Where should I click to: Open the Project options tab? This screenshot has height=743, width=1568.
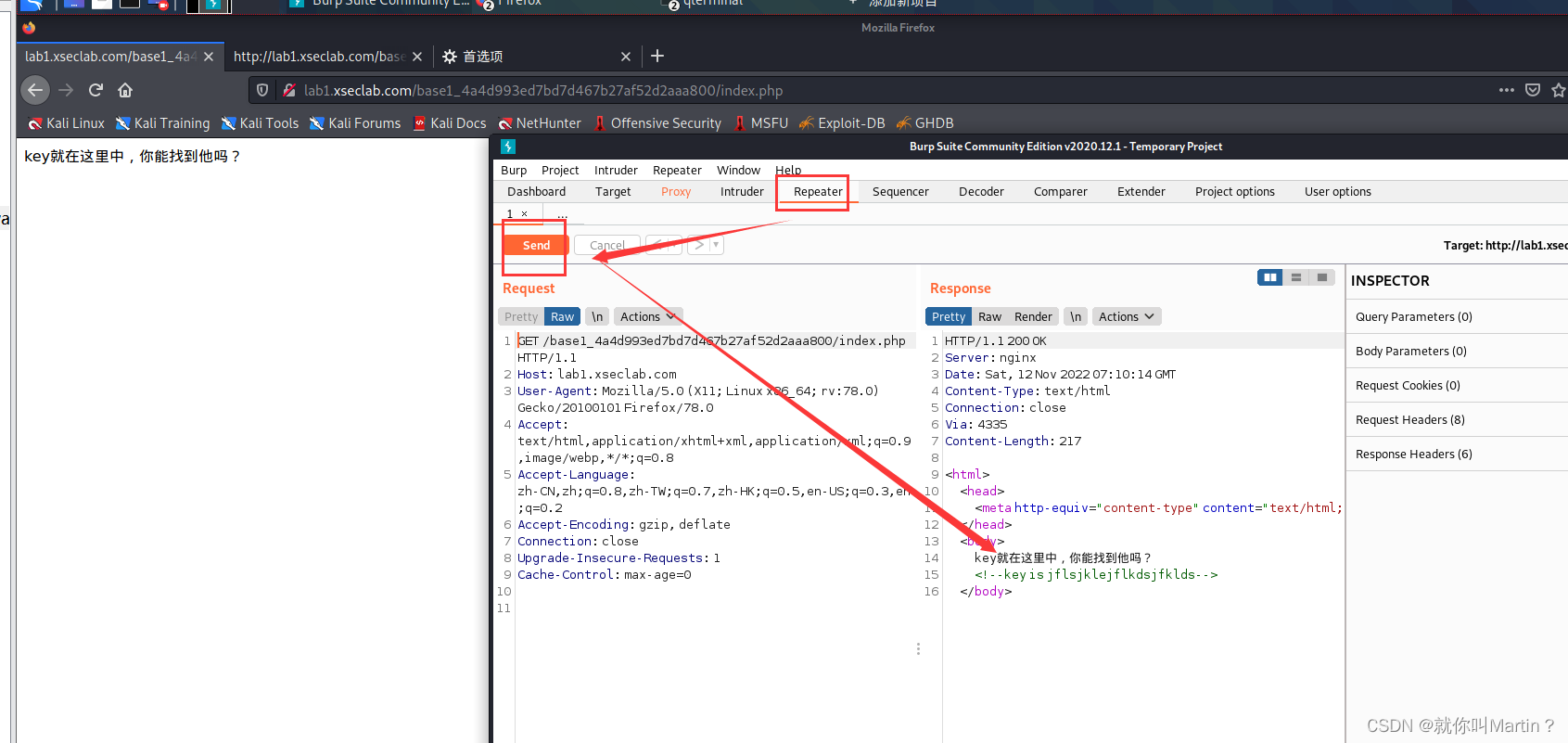1235,191
